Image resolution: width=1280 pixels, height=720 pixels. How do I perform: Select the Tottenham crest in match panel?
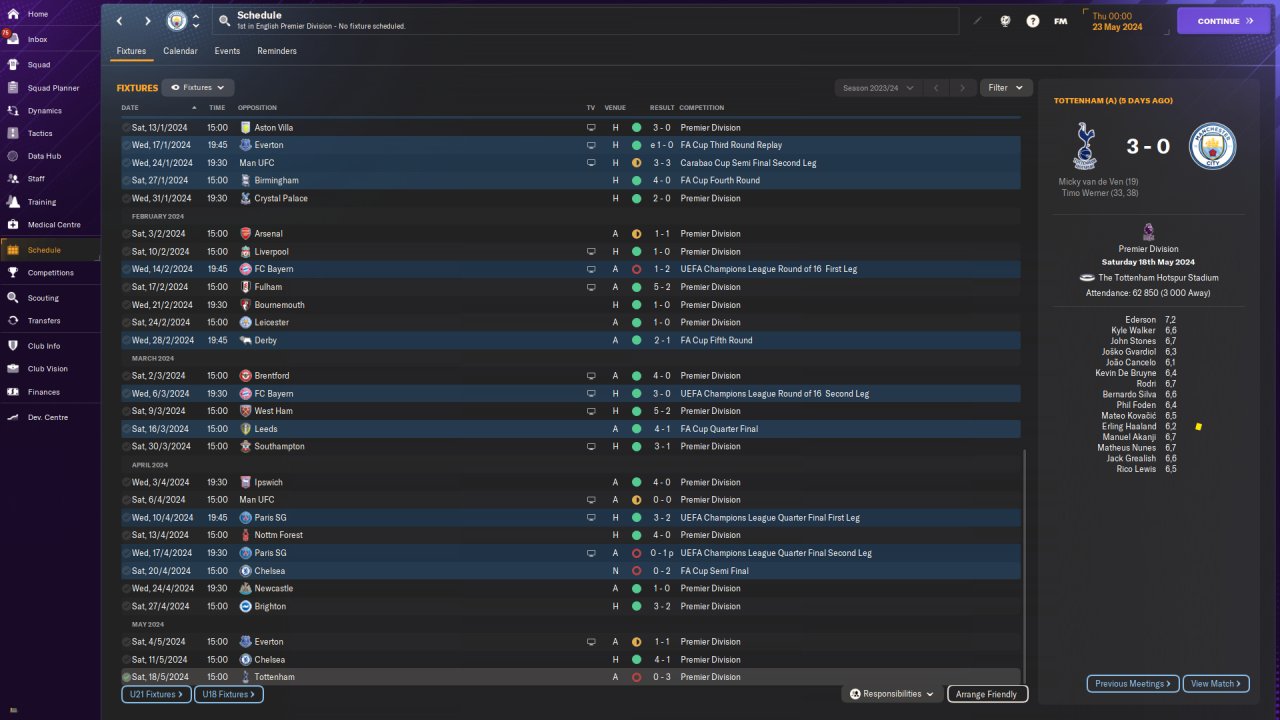(1084, 146)
